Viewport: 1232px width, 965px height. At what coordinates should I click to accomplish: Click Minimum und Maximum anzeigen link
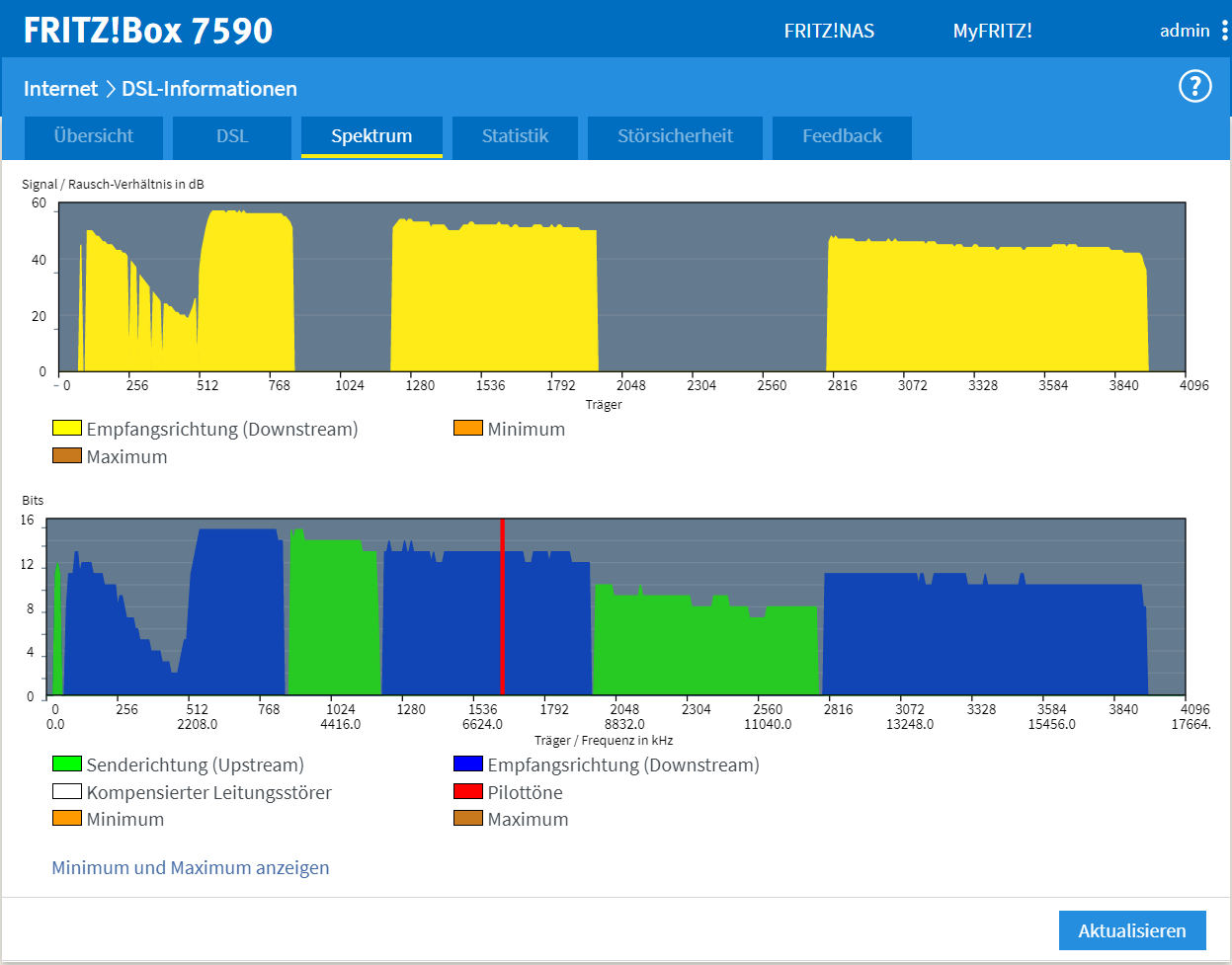point(191,868)
